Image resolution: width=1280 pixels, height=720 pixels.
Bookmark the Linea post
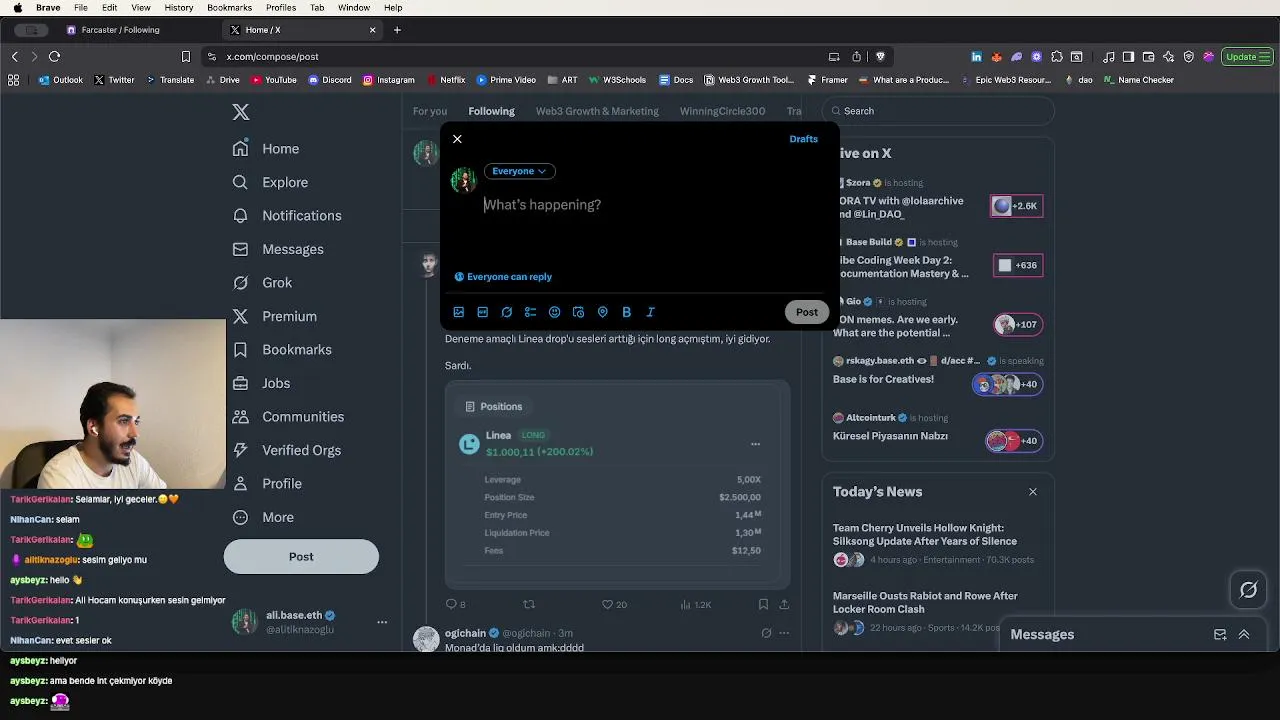coord(763,604)
